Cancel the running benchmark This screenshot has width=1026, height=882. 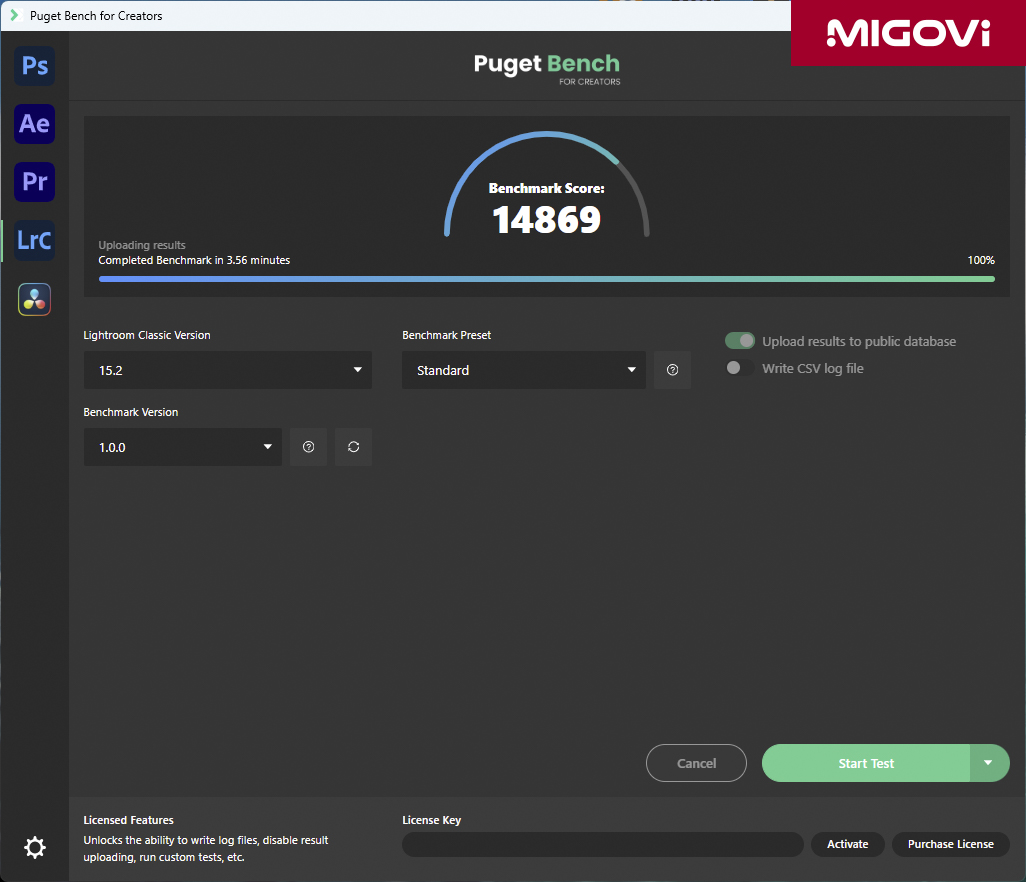[696, 763]
